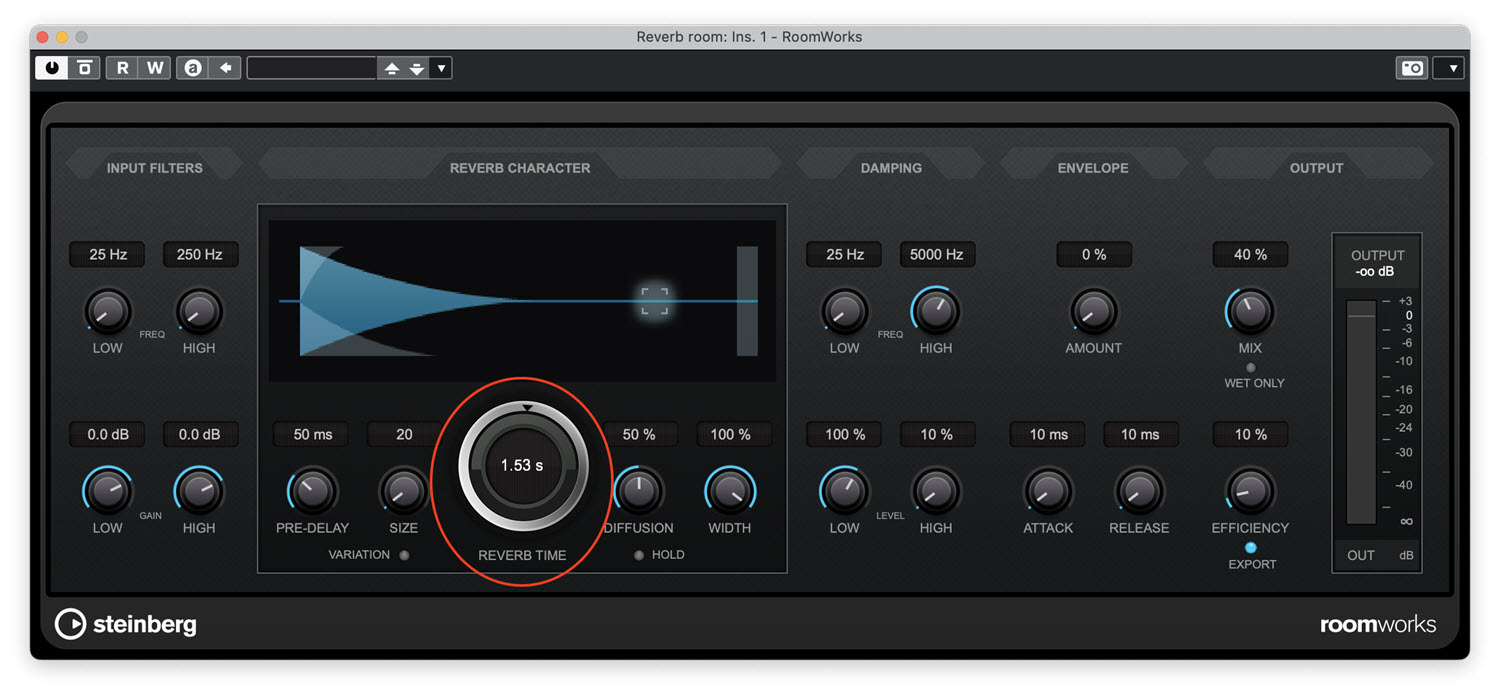Viewport: 1500px width, 695px height.
Task: Toggle the WET ONLY button
Action: tap(1250, 367)
